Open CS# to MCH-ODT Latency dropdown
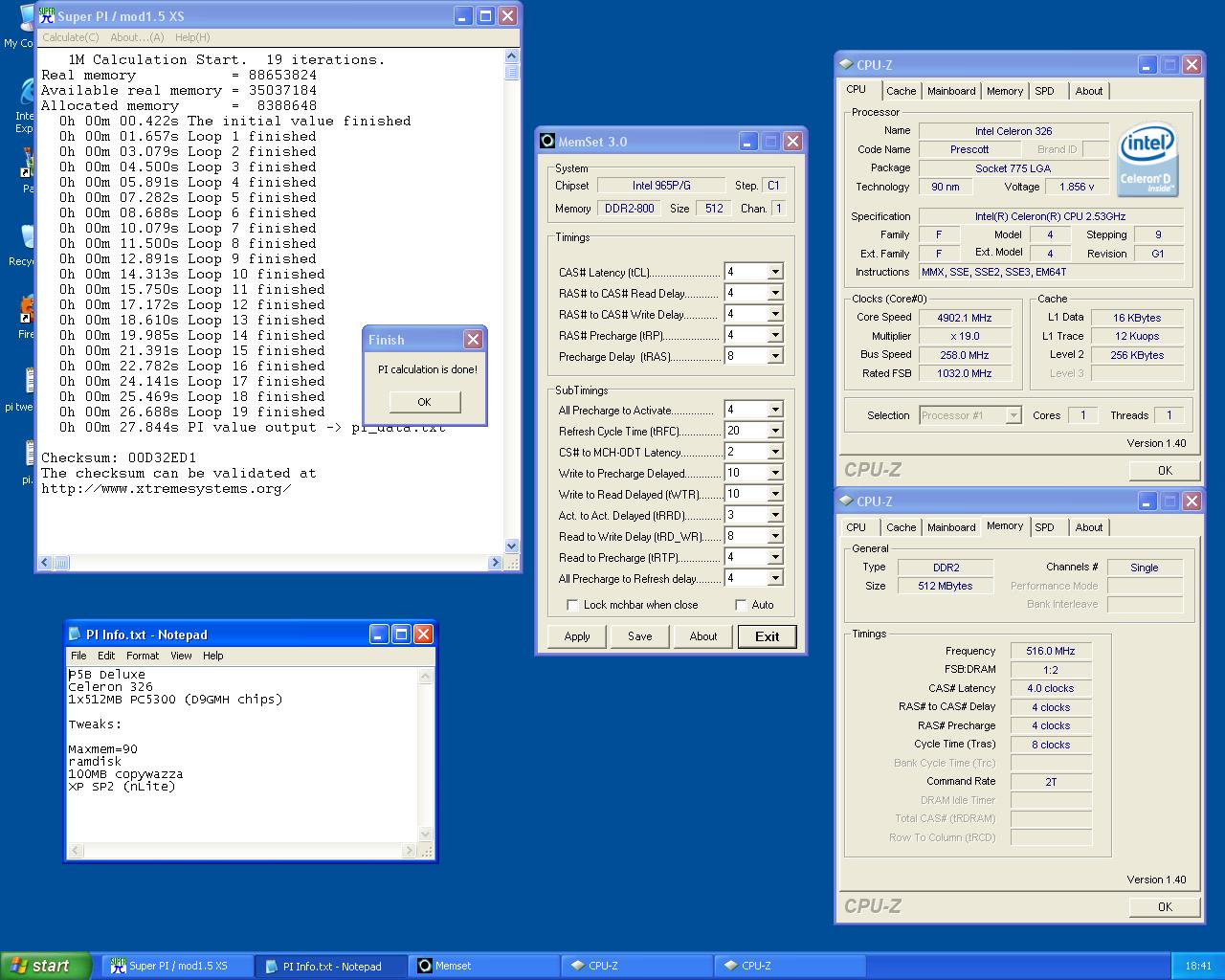 click(775, 452)
